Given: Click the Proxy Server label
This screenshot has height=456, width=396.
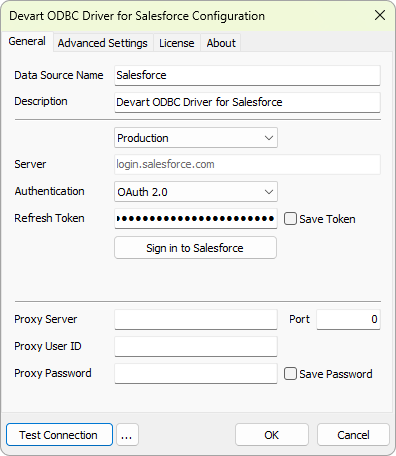Looking at the screenshot, I should (46, 319).
